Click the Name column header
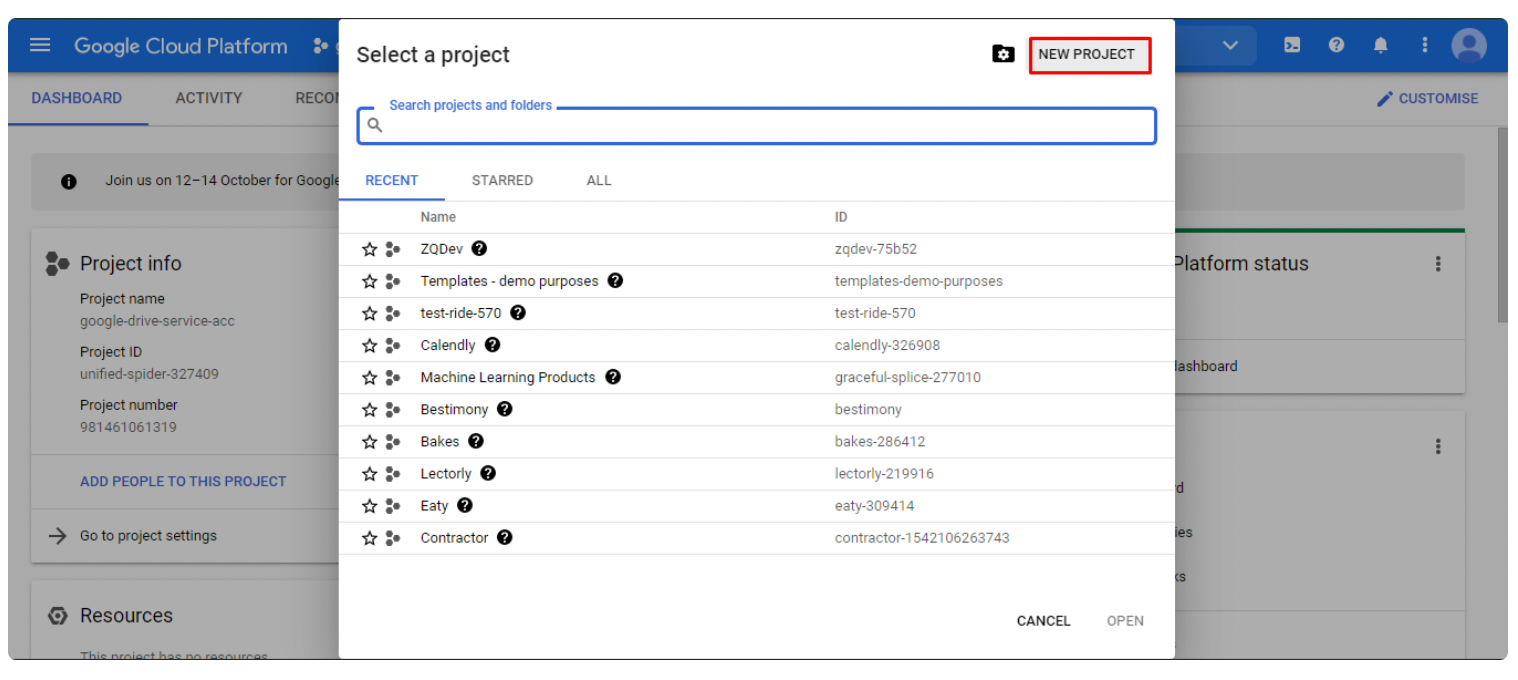The image size is (1518, 680). (438, 217)
